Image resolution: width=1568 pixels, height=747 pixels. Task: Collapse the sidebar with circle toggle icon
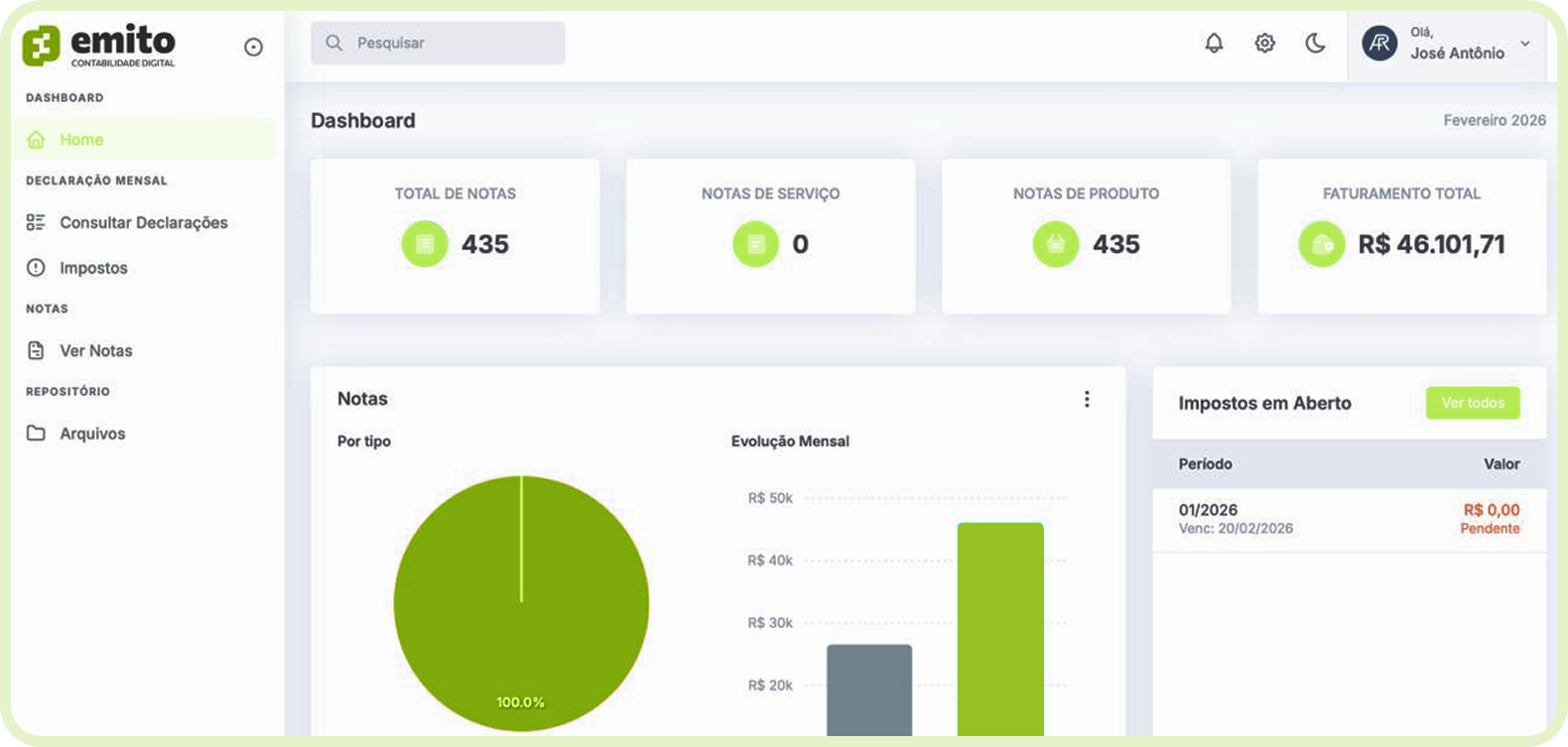point(253,47)
